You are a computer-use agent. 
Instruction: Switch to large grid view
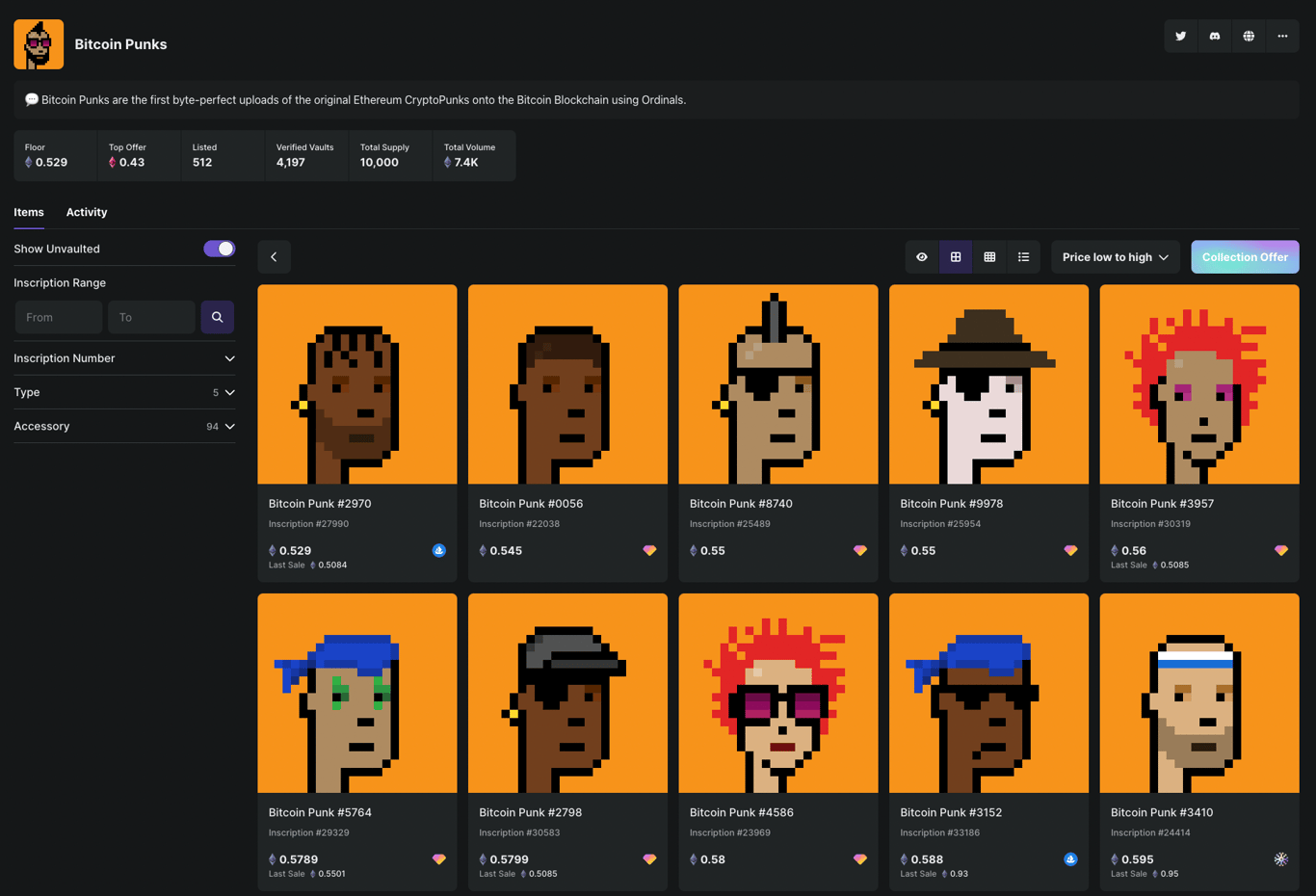(956, 257)
